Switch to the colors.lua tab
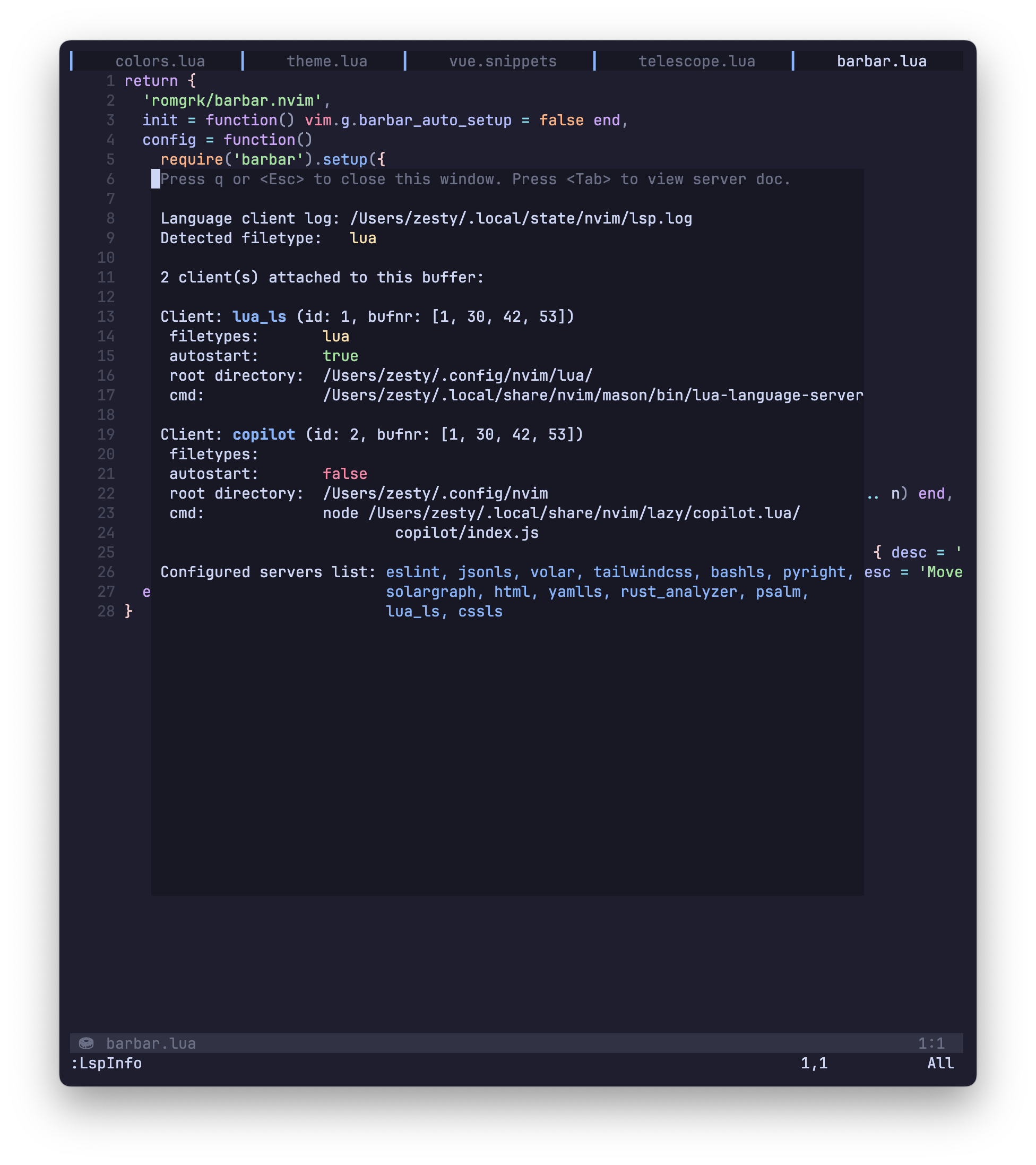The width and height of the screenshot is (1036, 1165). click(x=160, y=61)
